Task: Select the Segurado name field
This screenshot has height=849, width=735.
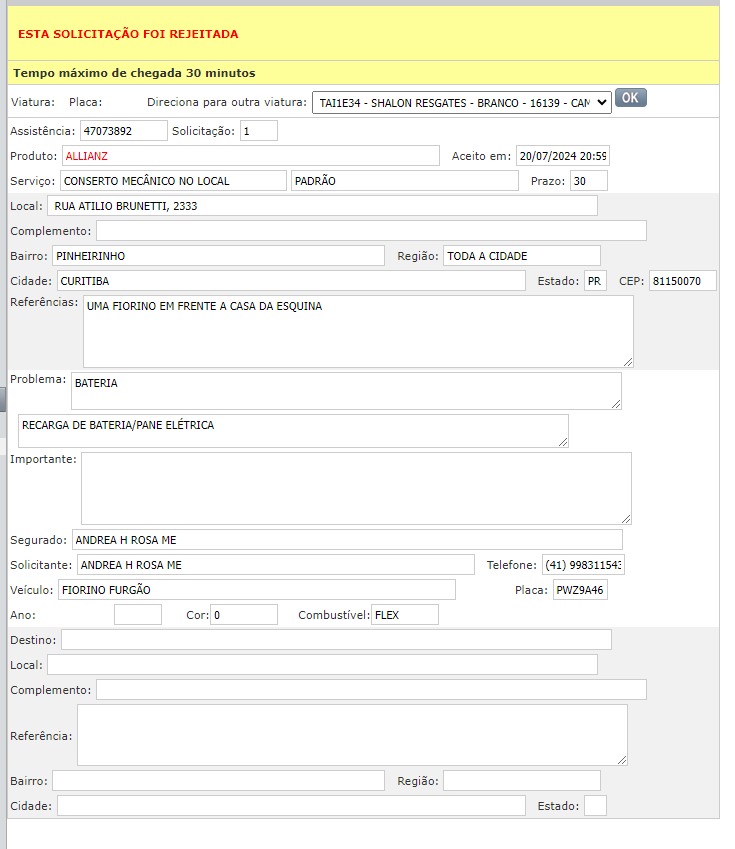Action: click(x=346, y=540)
